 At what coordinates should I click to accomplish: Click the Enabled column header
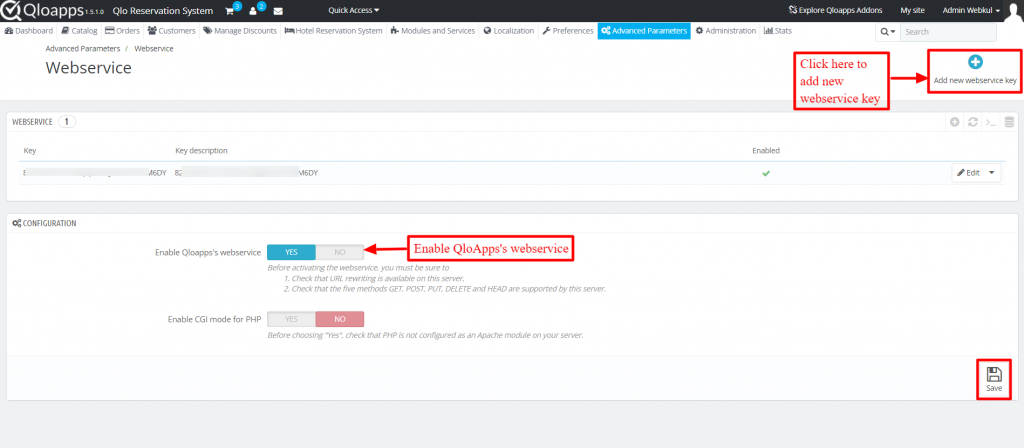point(766,151)
